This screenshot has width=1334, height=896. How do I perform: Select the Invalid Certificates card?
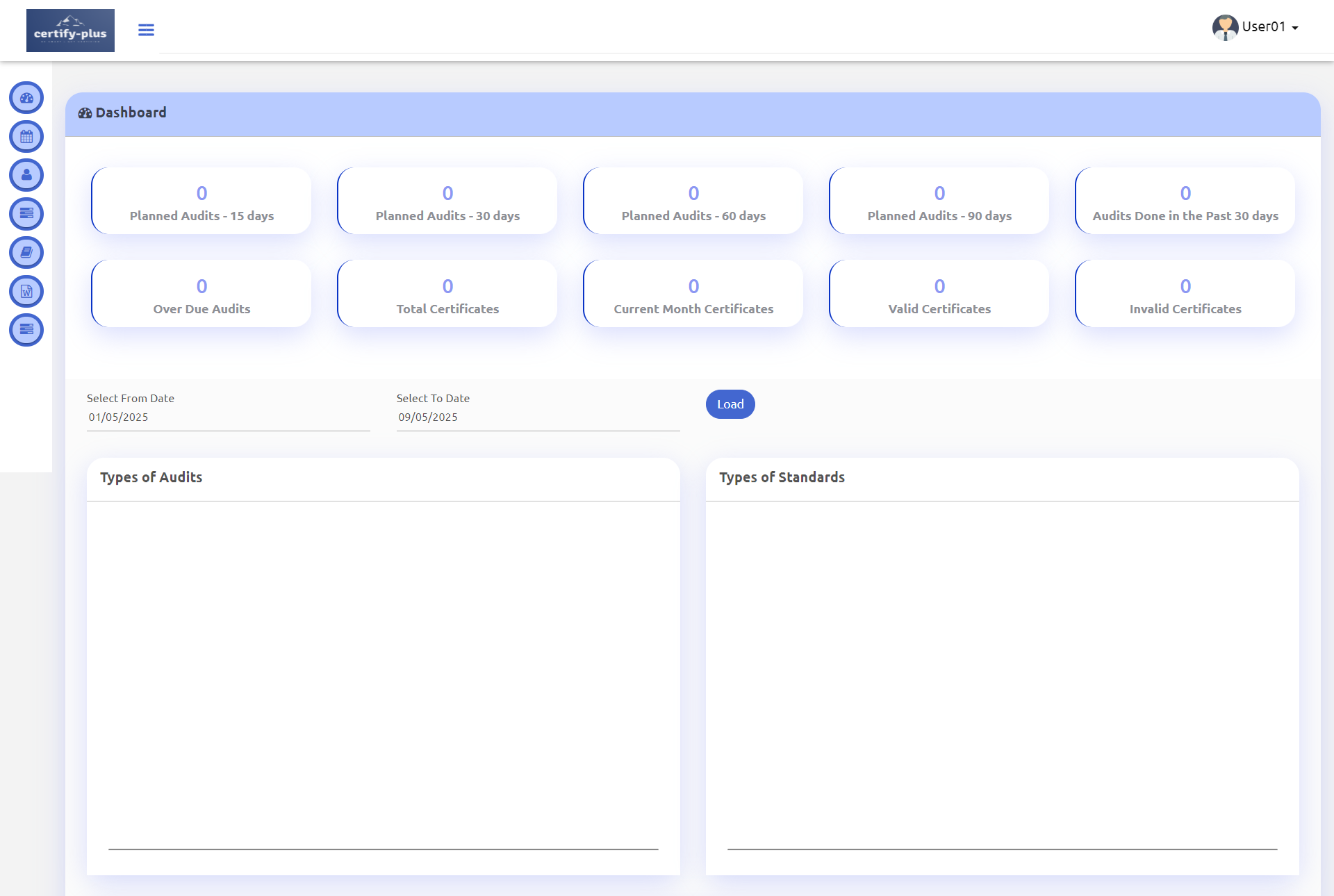[x=1185, y=294]
